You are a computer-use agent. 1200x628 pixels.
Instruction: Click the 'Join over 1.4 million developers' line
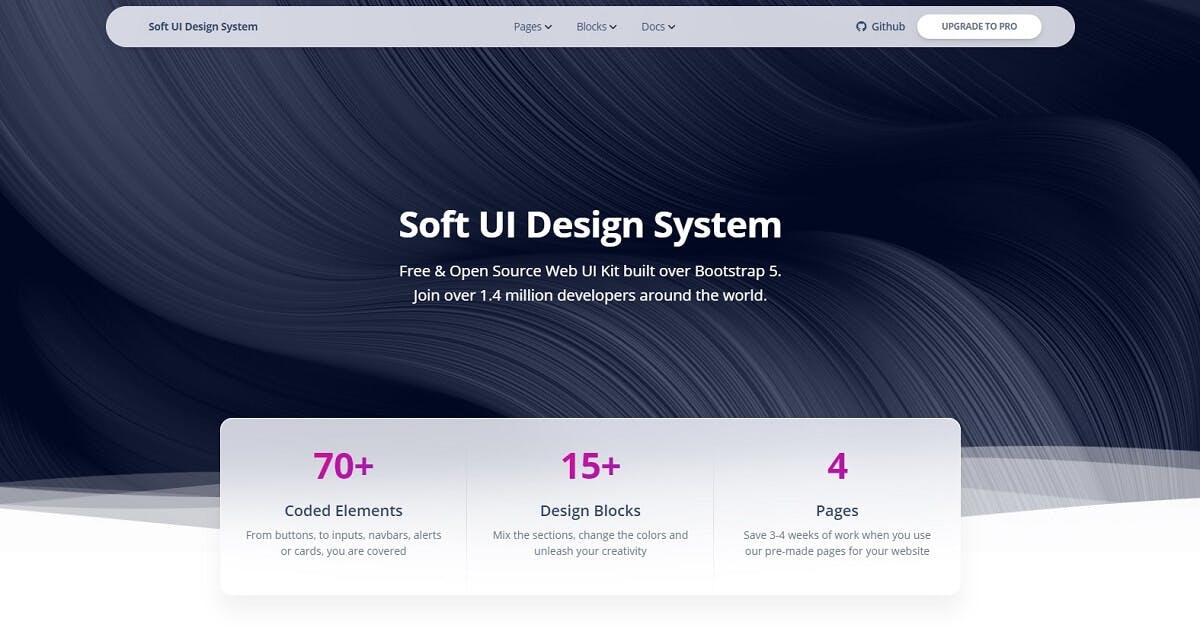pos(590,296)
